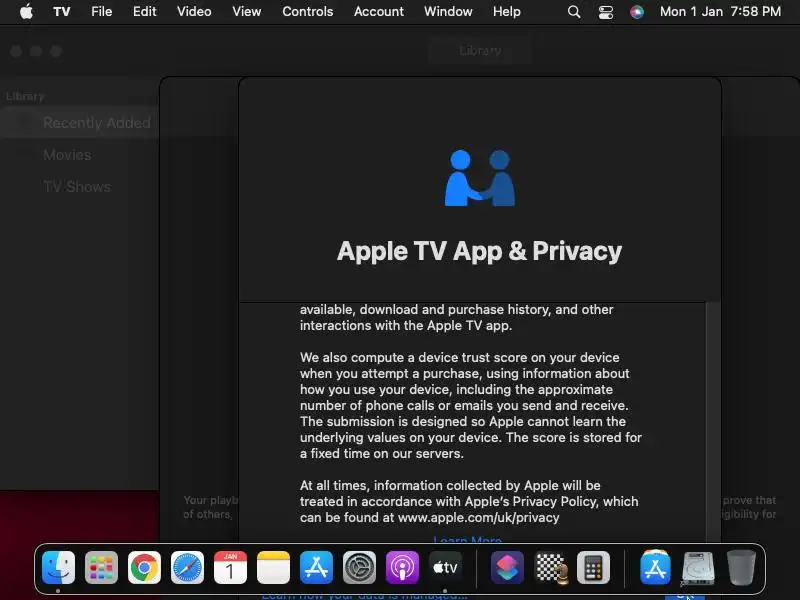
Task: Open the Controls menu
Action: 308,11
